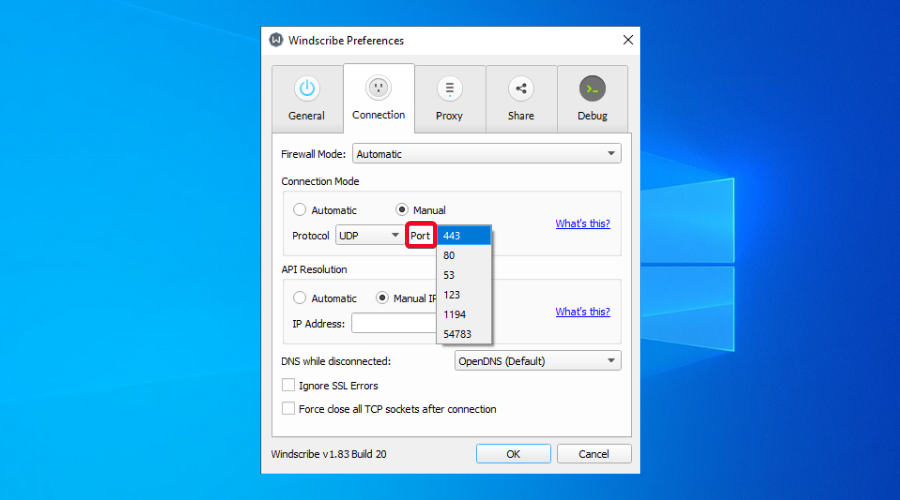Viewport: 900px width, 500px height.
Task: Open the General tab power icon
Action: 307,88
